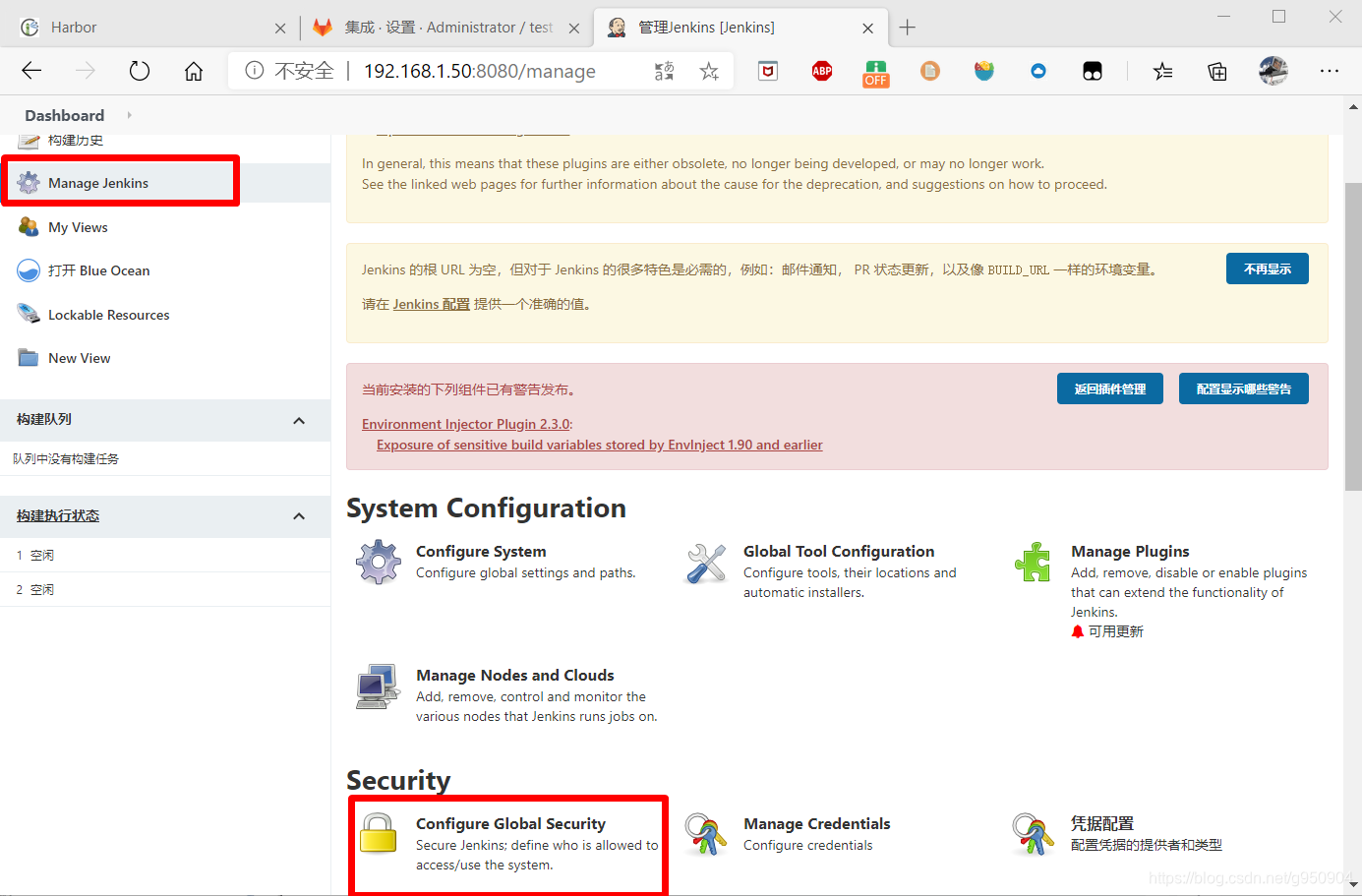Open Manage Plugins link
Screen dimensions: 1362x896
click(1130, 552)
